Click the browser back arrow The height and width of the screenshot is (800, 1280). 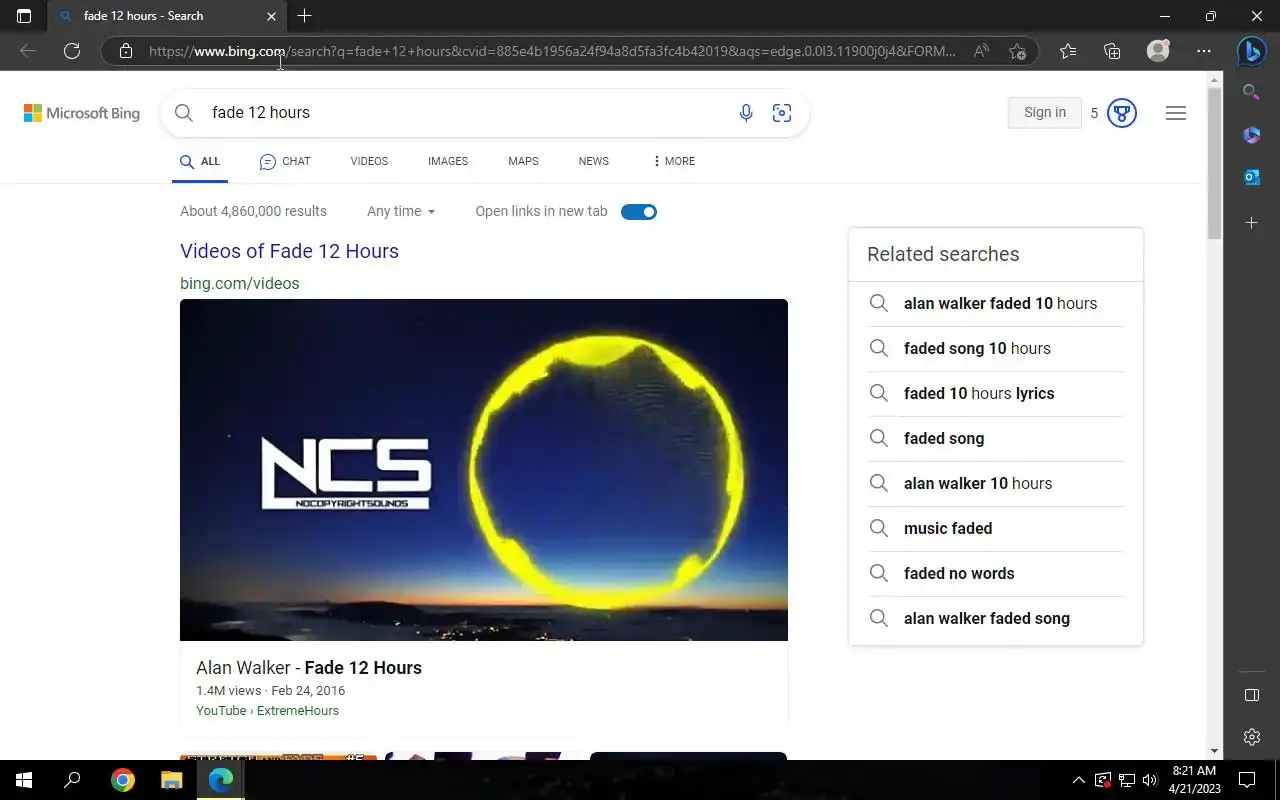pyautogui.click(x=28, y=51)
